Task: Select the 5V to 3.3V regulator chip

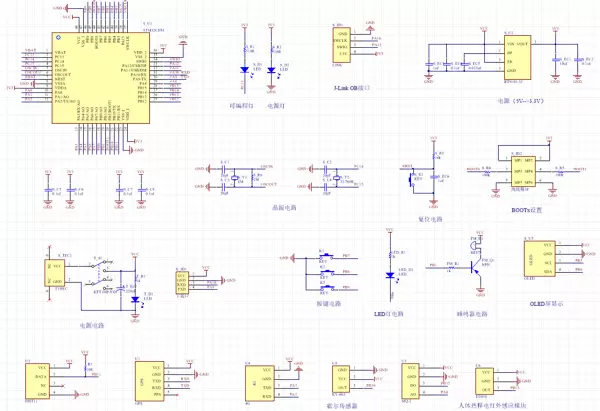Action: coord(516,57)
